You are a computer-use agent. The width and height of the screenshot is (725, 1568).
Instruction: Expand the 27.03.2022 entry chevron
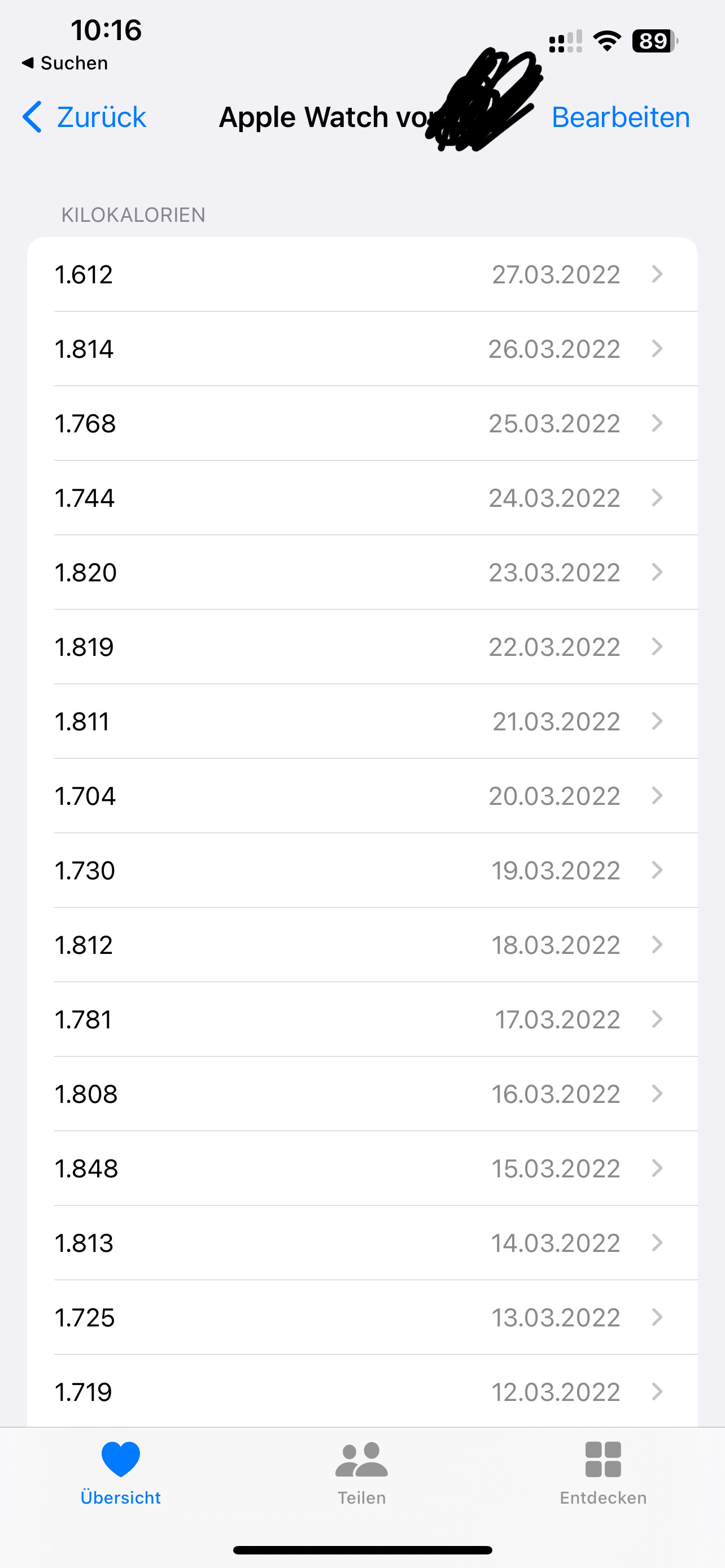[657, 274]
